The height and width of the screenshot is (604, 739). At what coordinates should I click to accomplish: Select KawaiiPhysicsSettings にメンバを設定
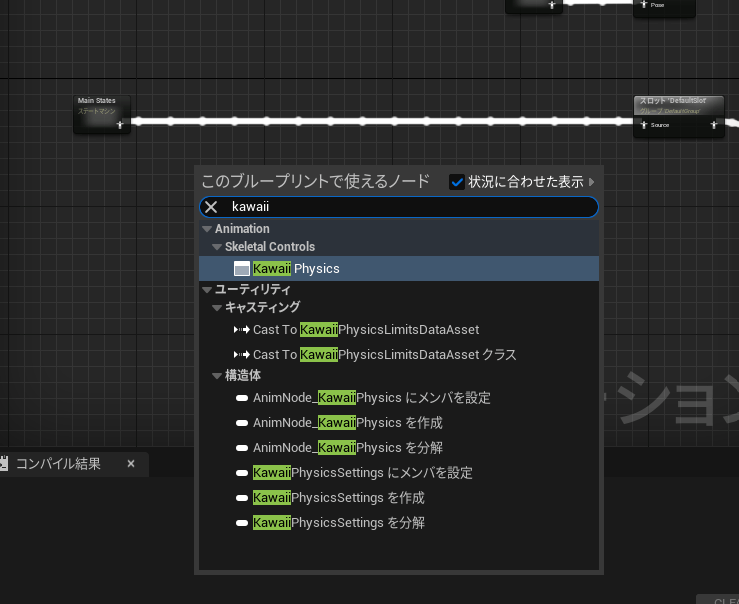click(399, 473)
